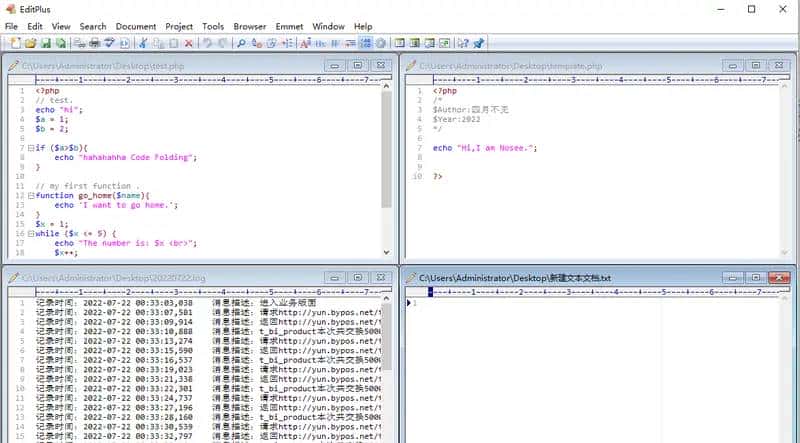Open the Browser menu
800x443 pixels.
tap(249, 27)
